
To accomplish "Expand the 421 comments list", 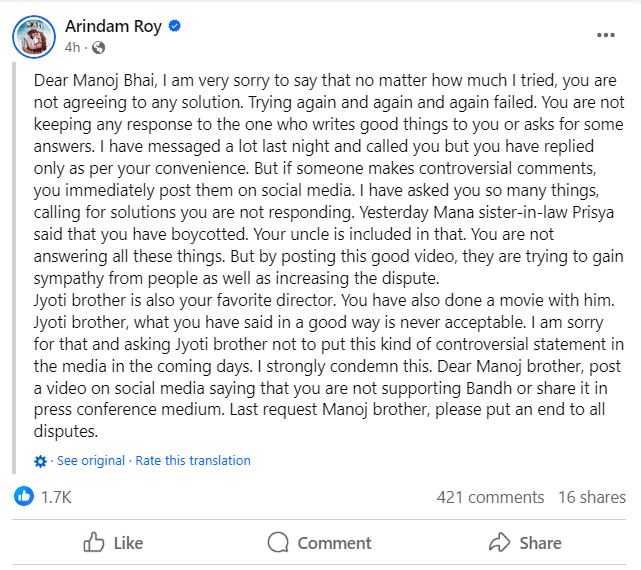I will (x=490, y=497).
